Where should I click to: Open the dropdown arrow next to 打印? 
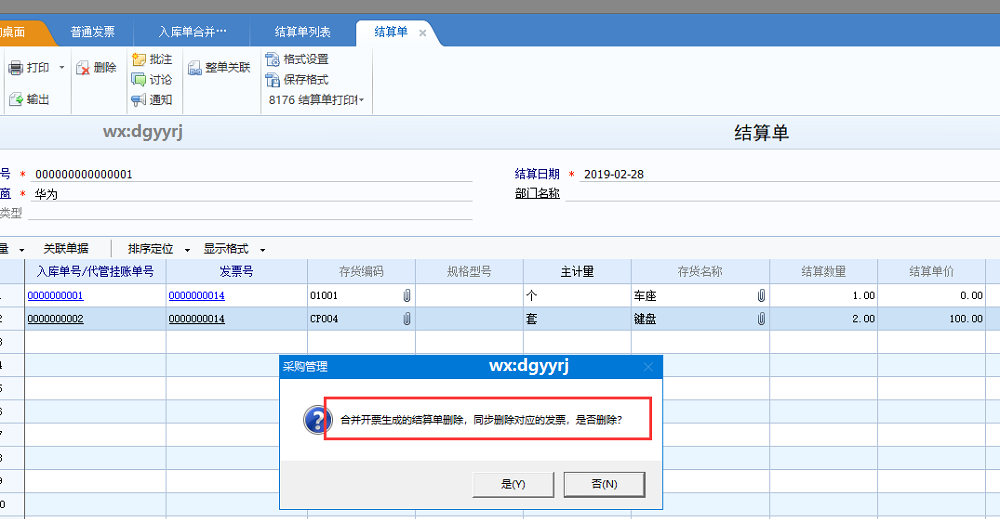[x=62, y=68]
